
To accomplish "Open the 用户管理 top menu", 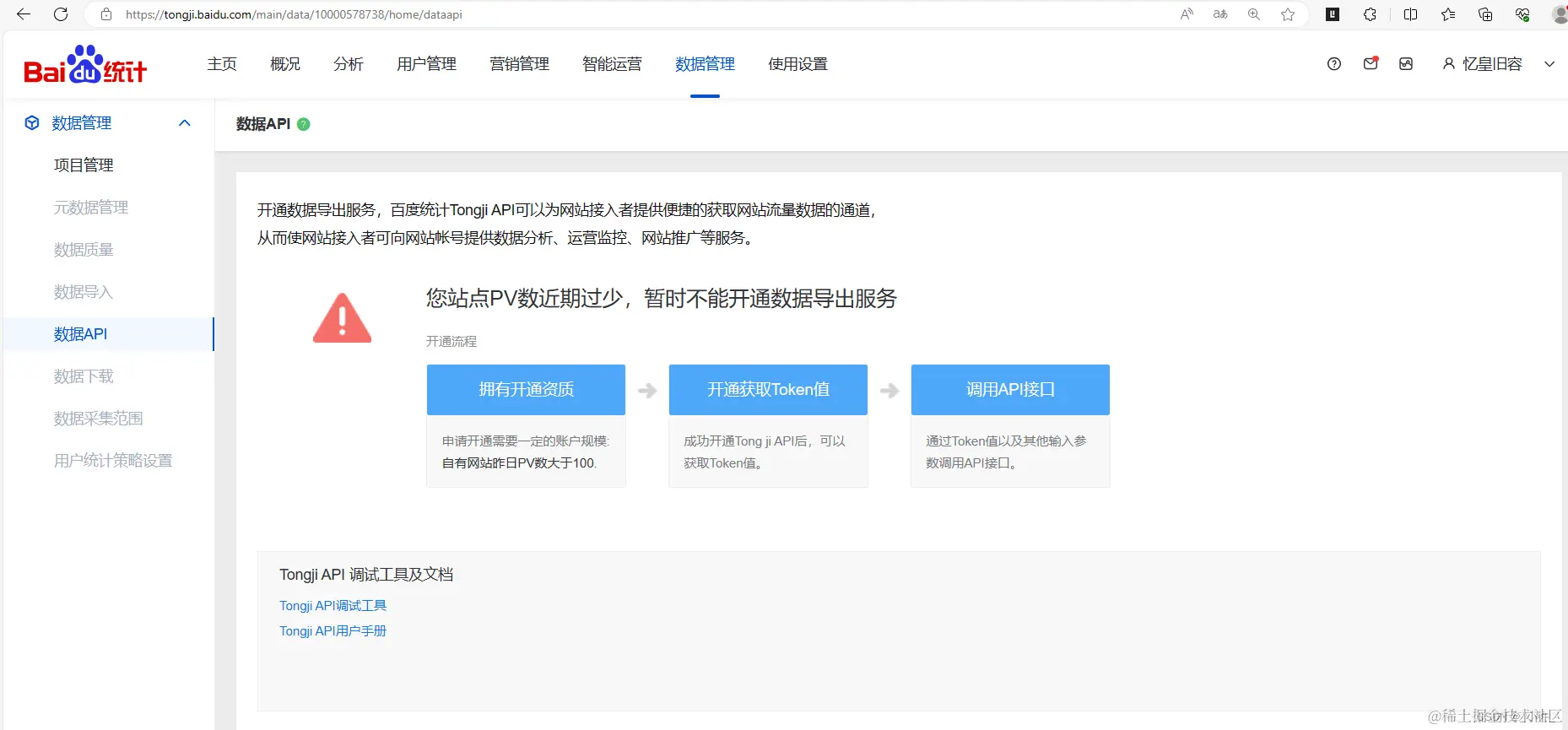I will (x=427, y=64).
